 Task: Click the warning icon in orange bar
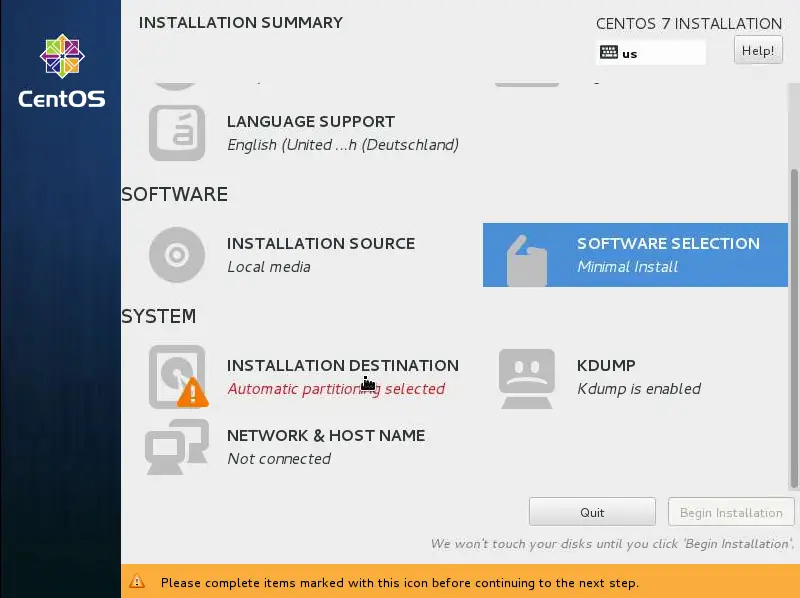(137, 581)
